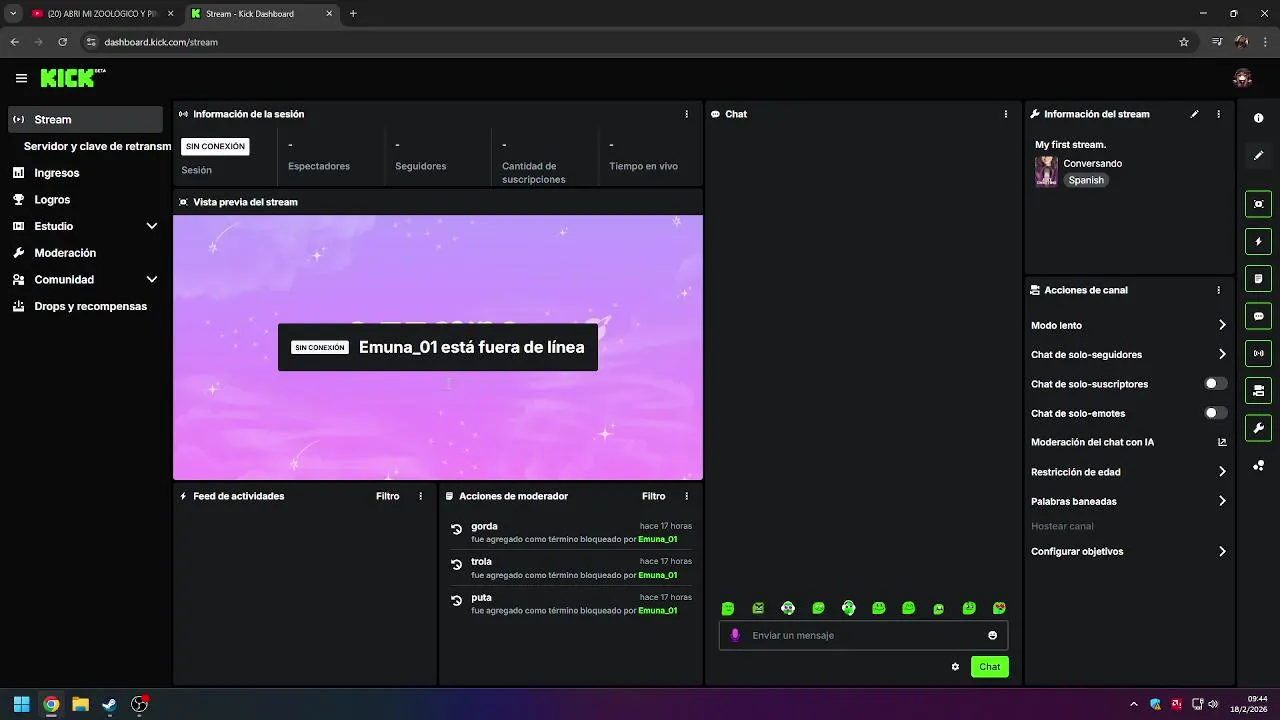The image size is (1280, 720).
Task: Open Windows Start menu
Action: (21, 704)
